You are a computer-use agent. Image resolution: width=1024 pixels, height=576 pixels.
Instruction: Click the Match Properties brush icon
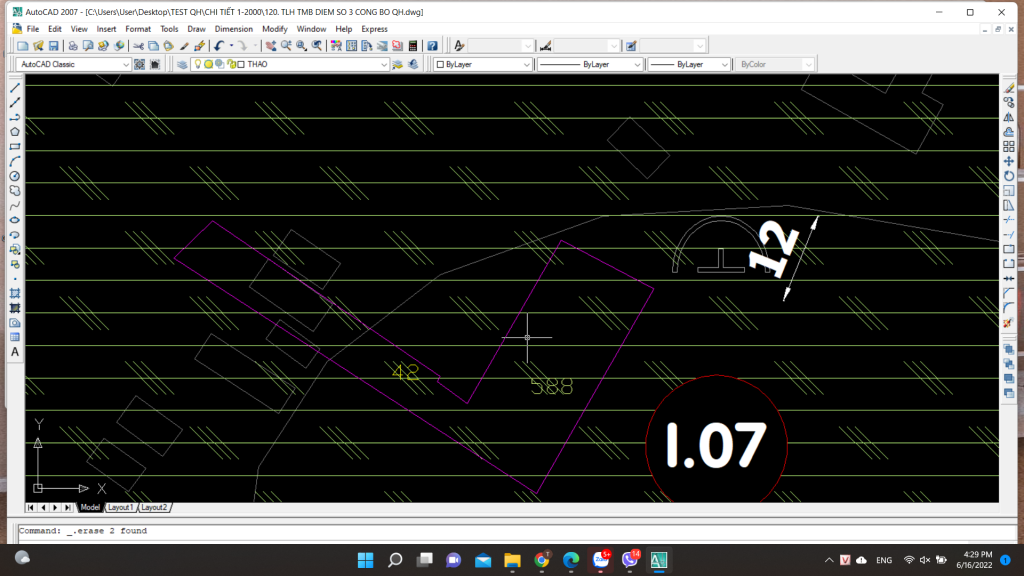[x=184, y=46]
